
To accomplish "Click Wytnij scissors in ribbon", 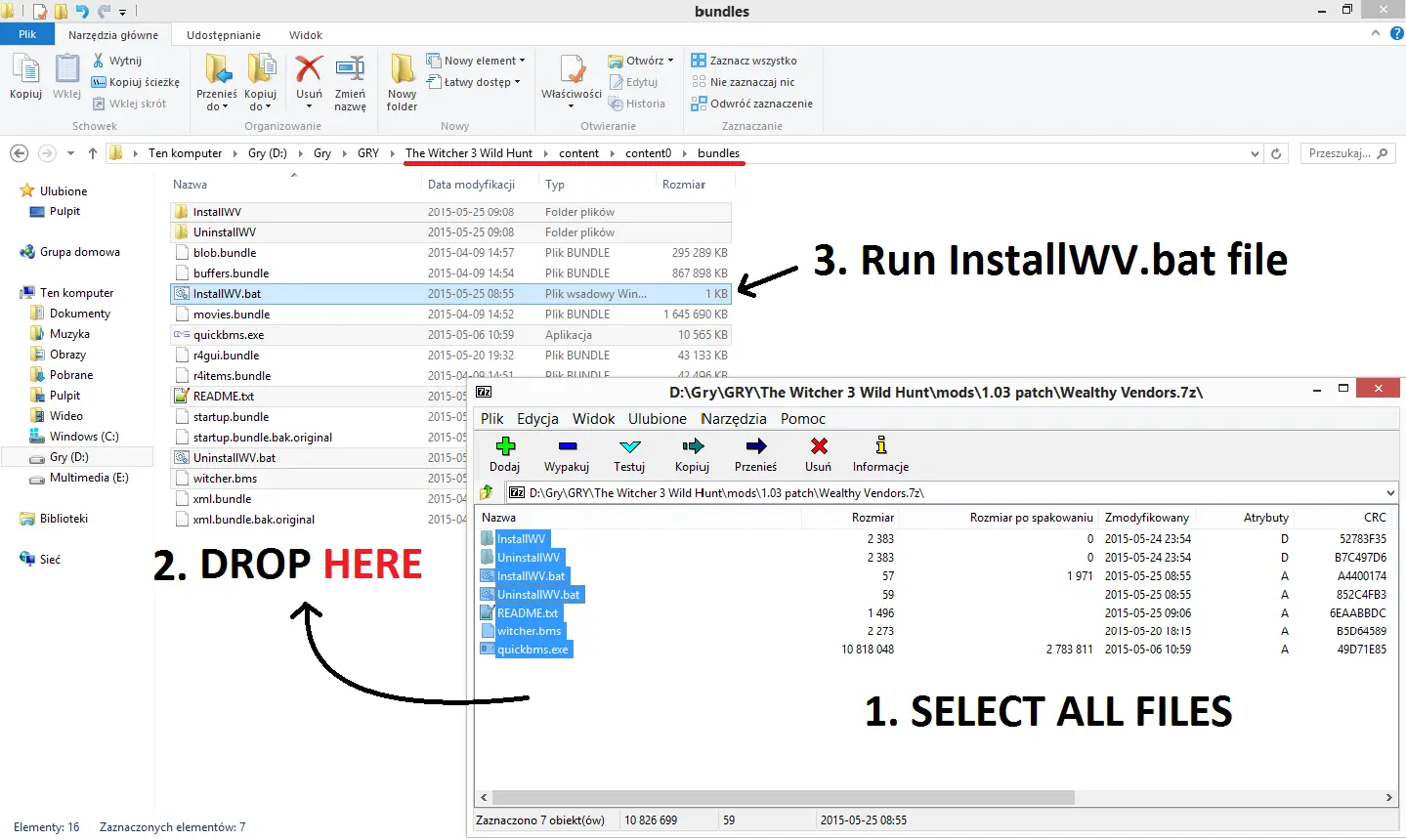I will pos(117,61).
